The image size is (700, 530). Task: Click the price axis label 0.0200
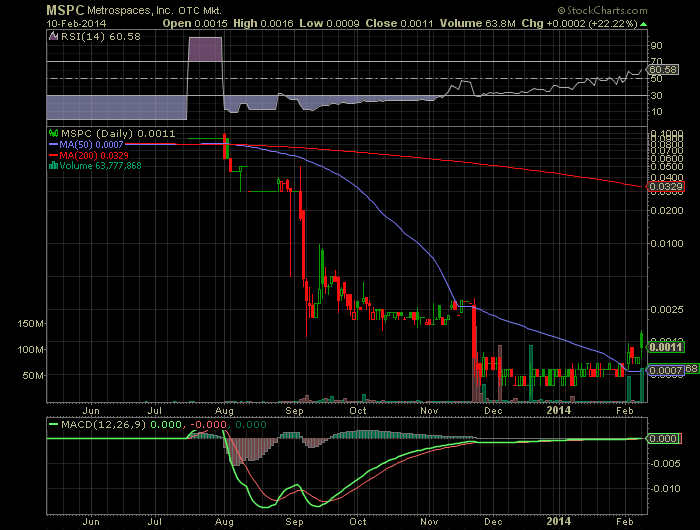pyautogui.click(x=667, y=210)
